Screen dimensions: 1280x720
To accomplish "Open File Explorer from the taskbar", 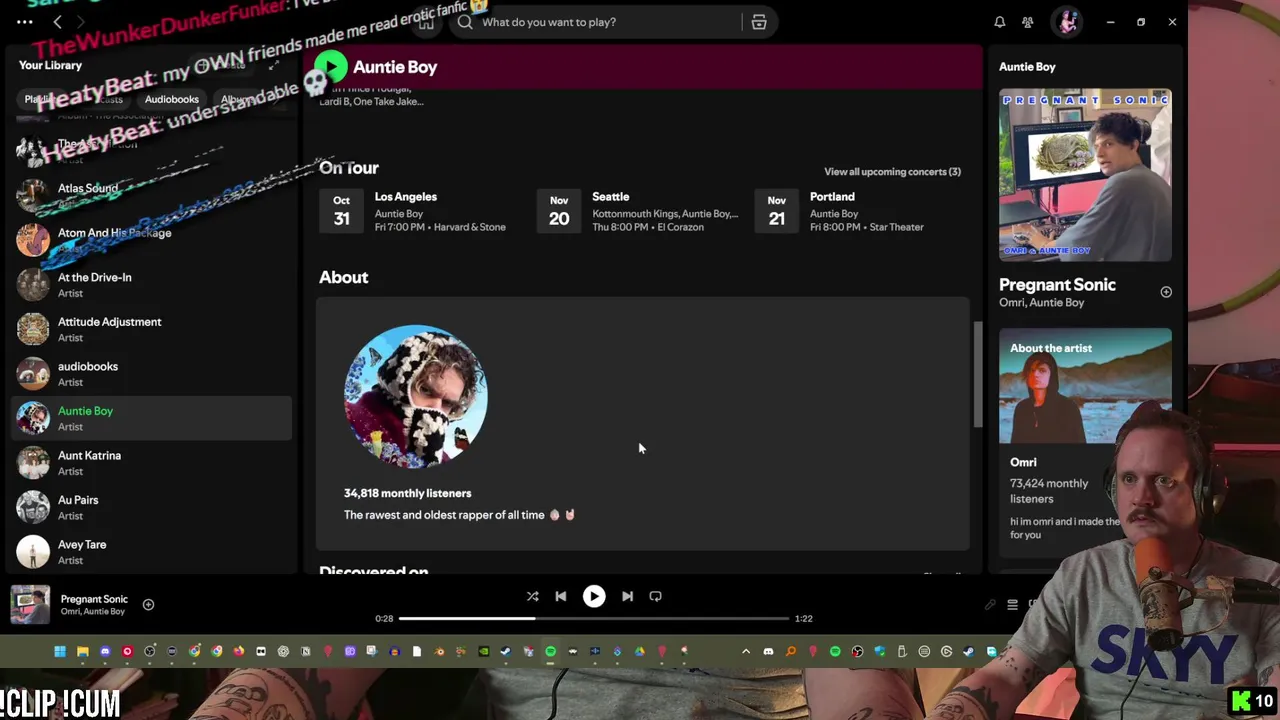I will 83,652.
